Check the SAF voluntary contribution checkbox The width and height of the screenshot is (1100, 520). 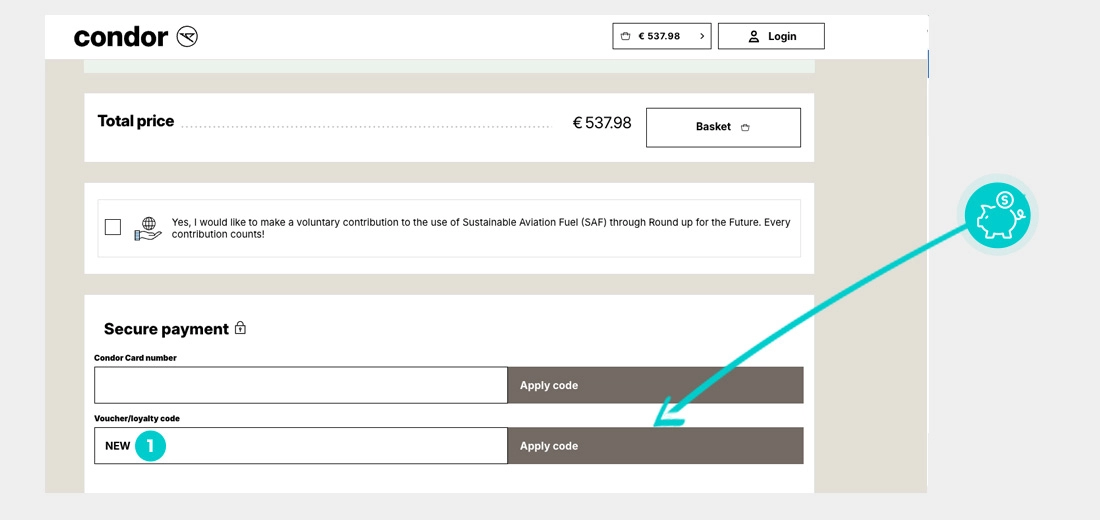point(112,227)
